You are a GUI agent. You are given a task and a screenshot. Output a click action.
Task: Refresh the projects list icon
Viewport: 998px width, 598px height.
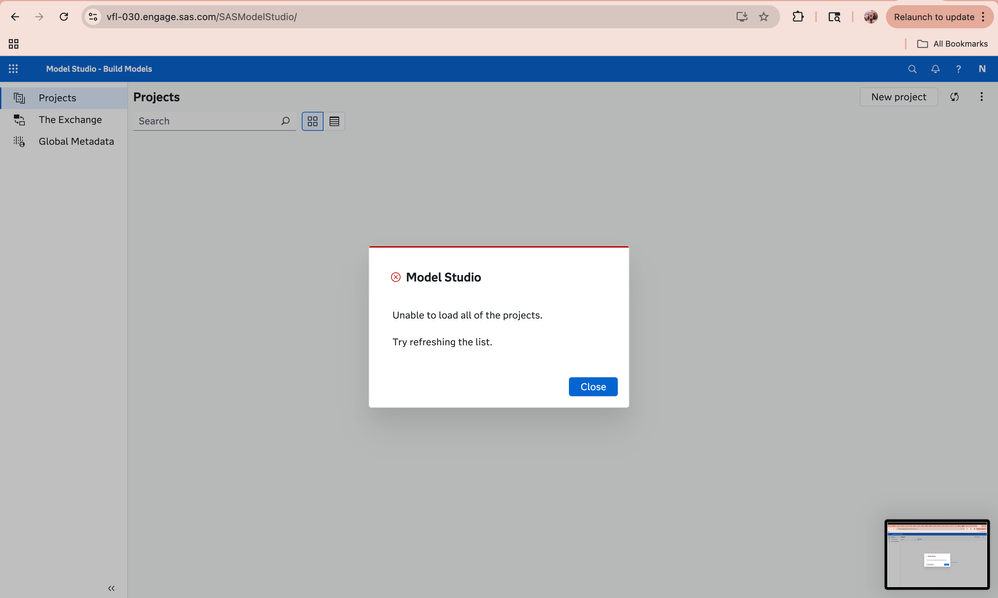point(954,97)
